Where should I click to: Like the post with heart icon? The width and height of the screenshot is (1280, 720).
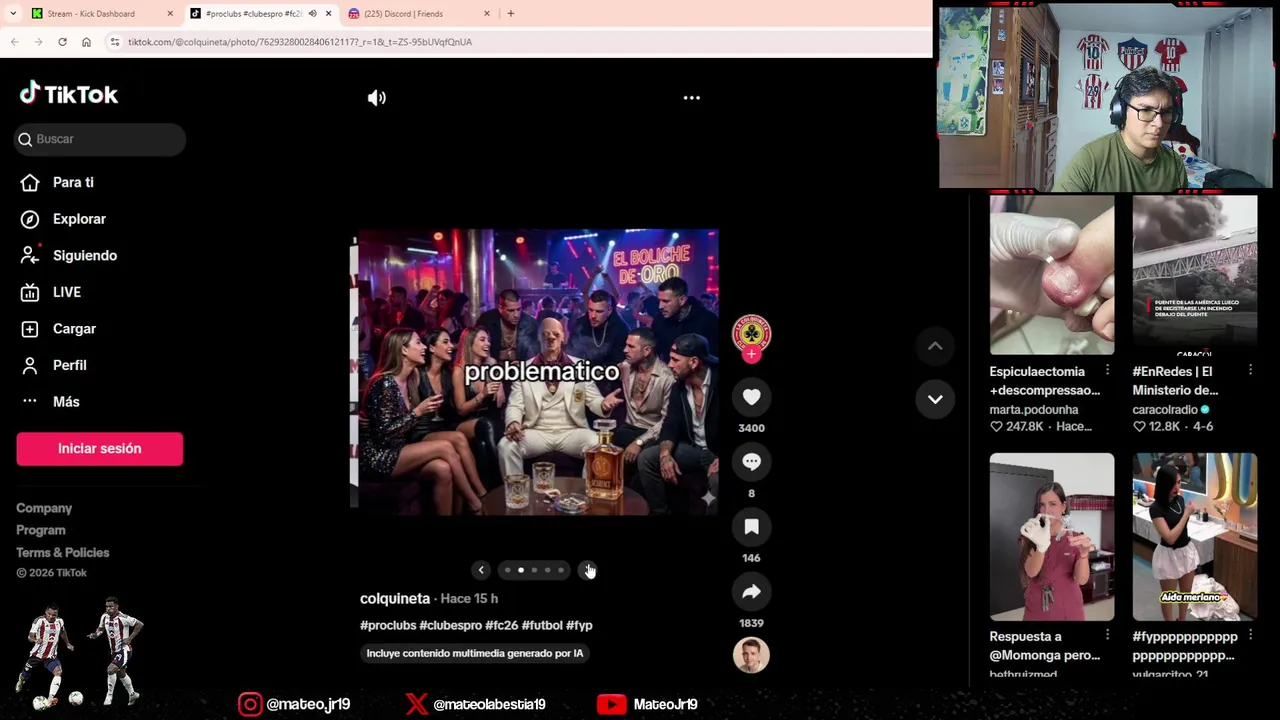(751, 397)
